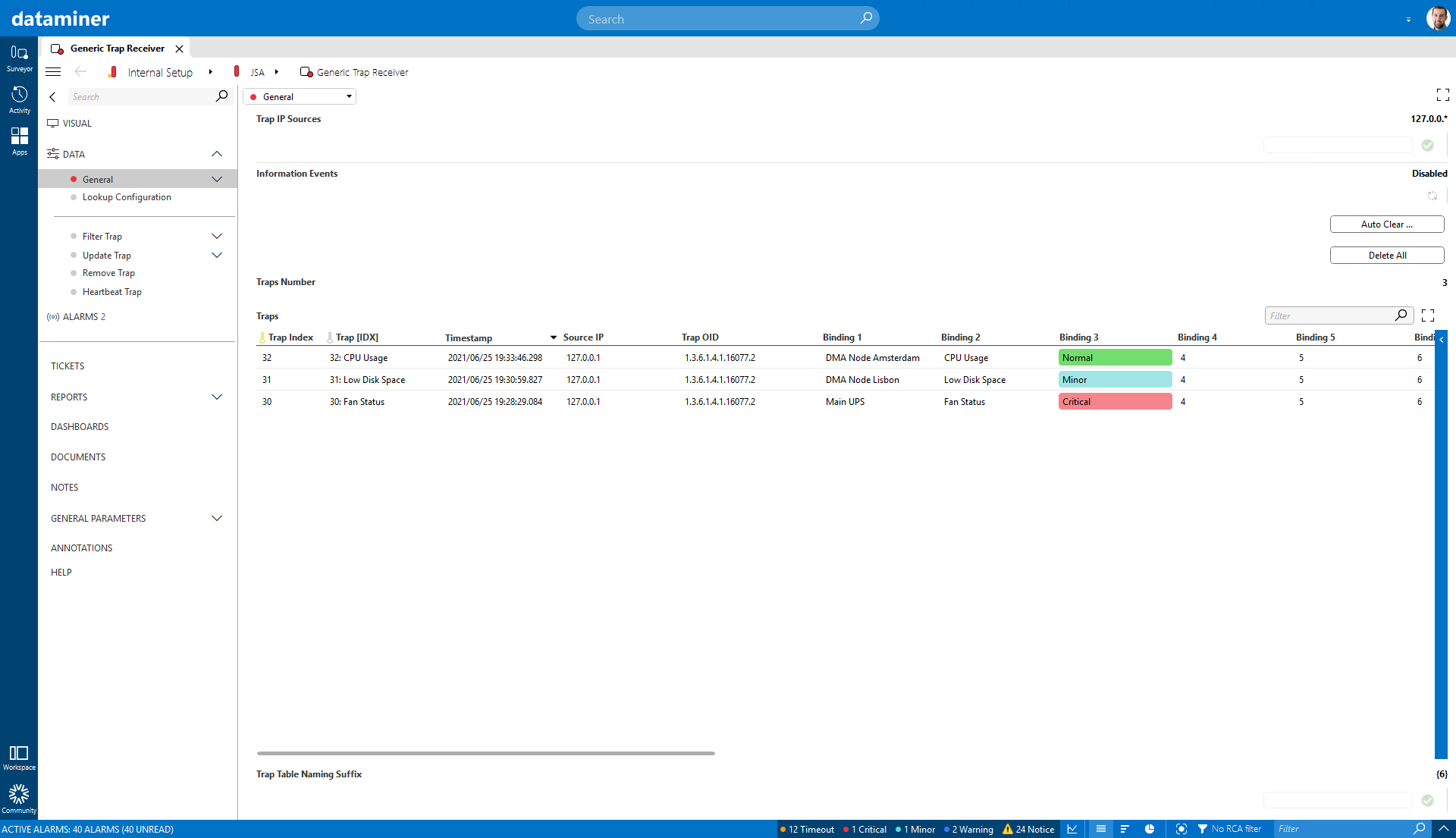Screen dimensions: 1456x838
Task: Click the hamburger menu icon
Action: pos(53,72)
